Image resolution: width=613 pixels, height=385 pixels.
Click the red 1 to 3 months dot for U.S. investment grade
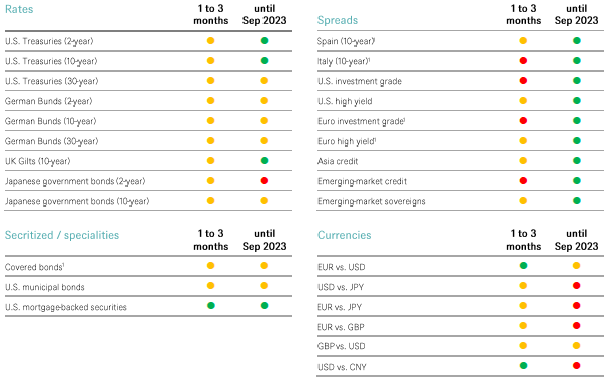coord(523,81)
